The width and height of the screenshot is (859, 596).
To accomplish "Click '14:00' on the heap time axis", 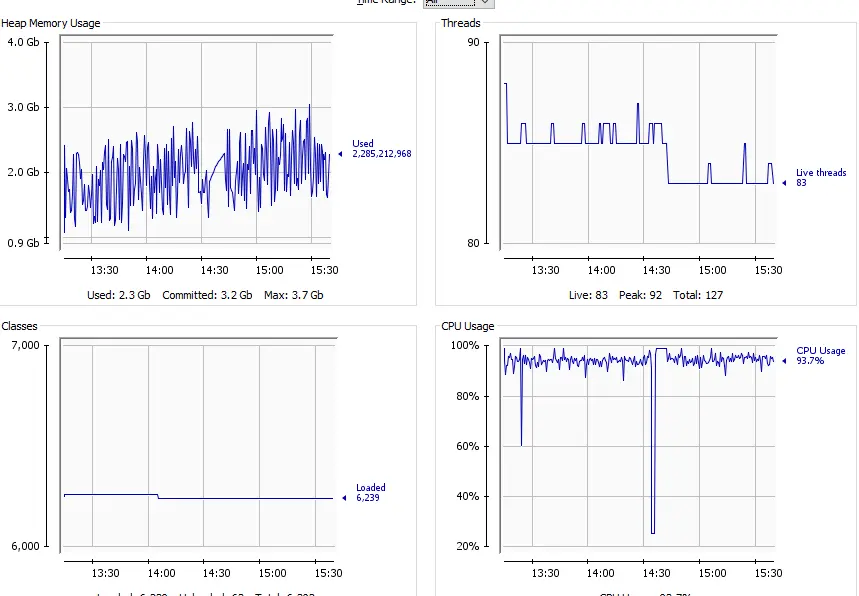I will (x=159, y=270).
